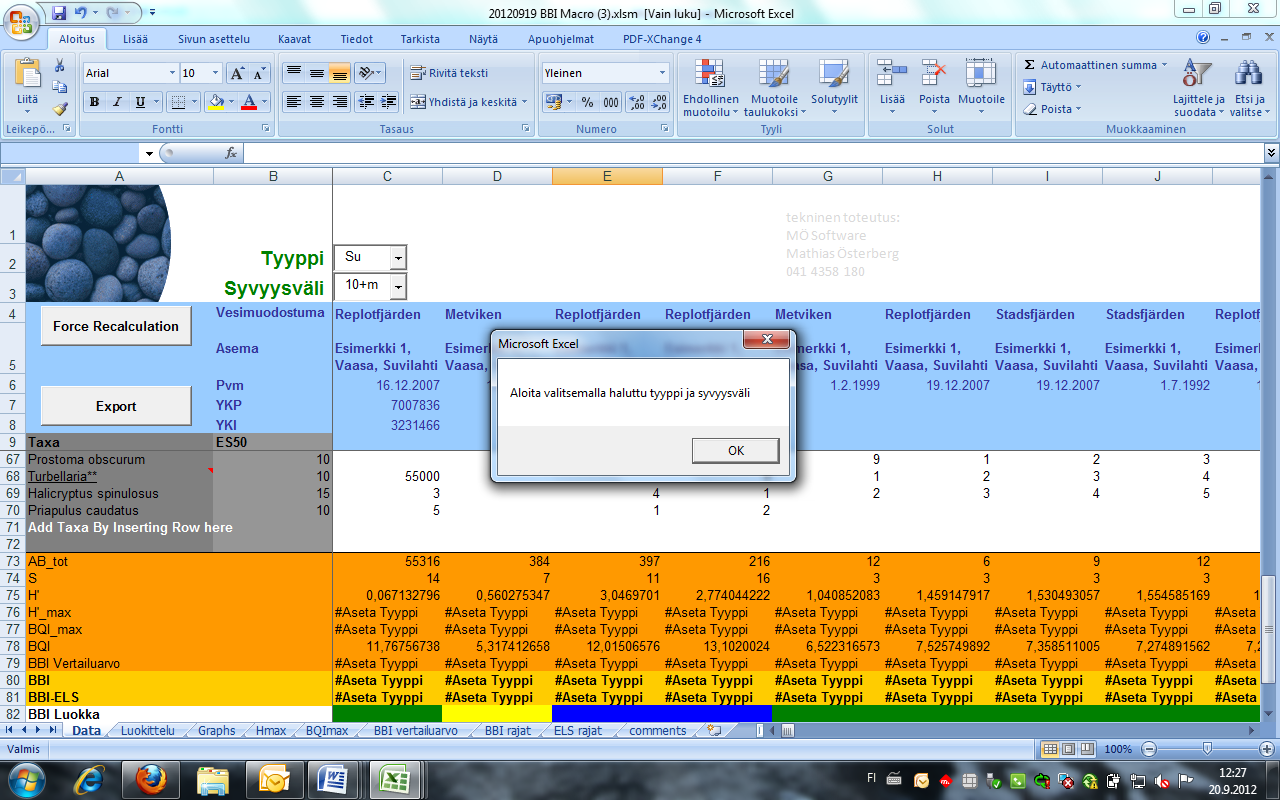Open the Kaavat ribbon tab
Screen dimensions: 1280x800
tap(294, 39)
